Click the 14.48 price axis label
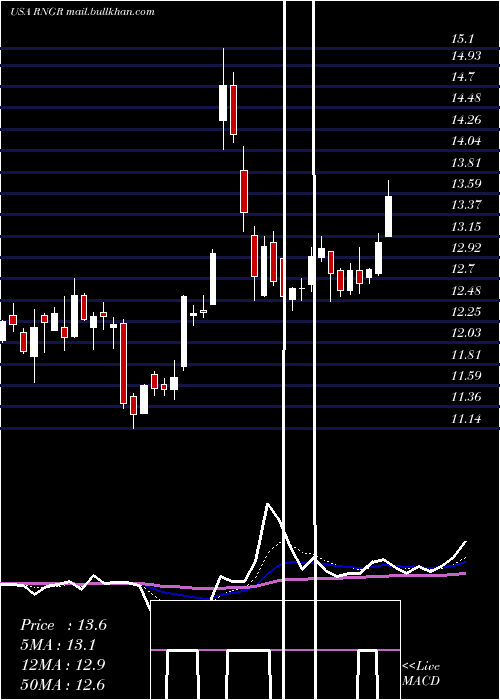Screen dimensions: 500x700 466,98
